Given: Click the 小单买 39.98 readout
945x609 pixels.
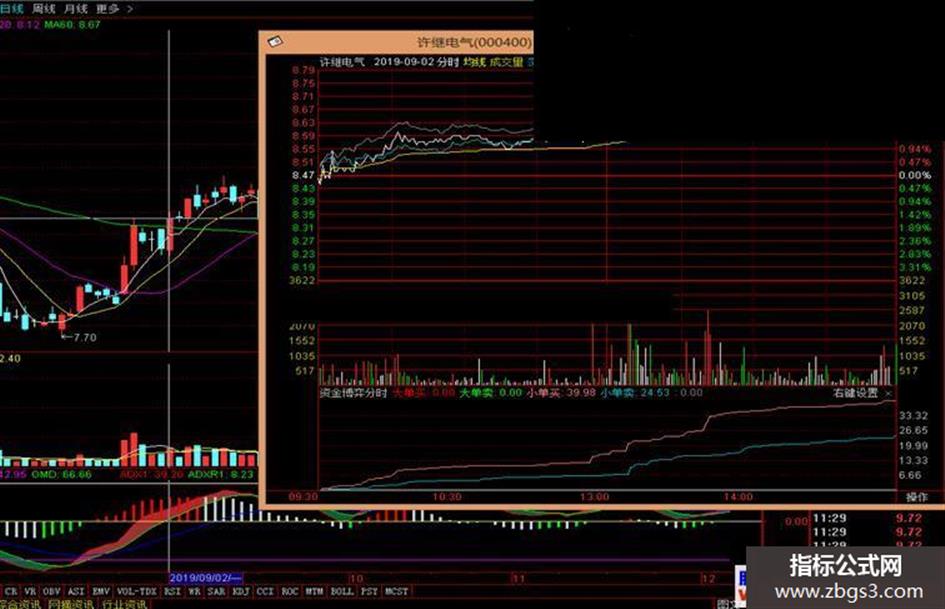Looking at the screenshot, I should click(561, 393).
